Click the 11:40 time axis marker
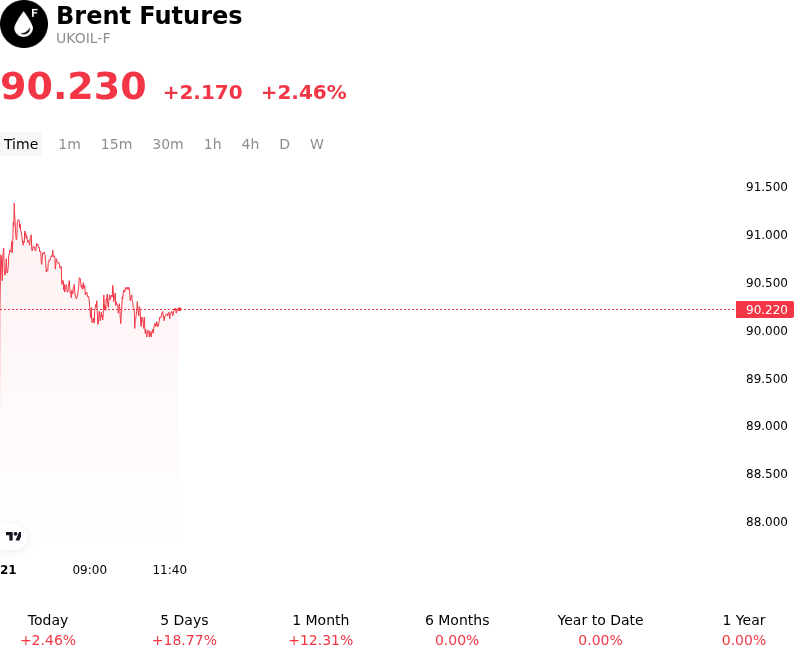This screenshot has height=660, width=800. pos(170,570)
